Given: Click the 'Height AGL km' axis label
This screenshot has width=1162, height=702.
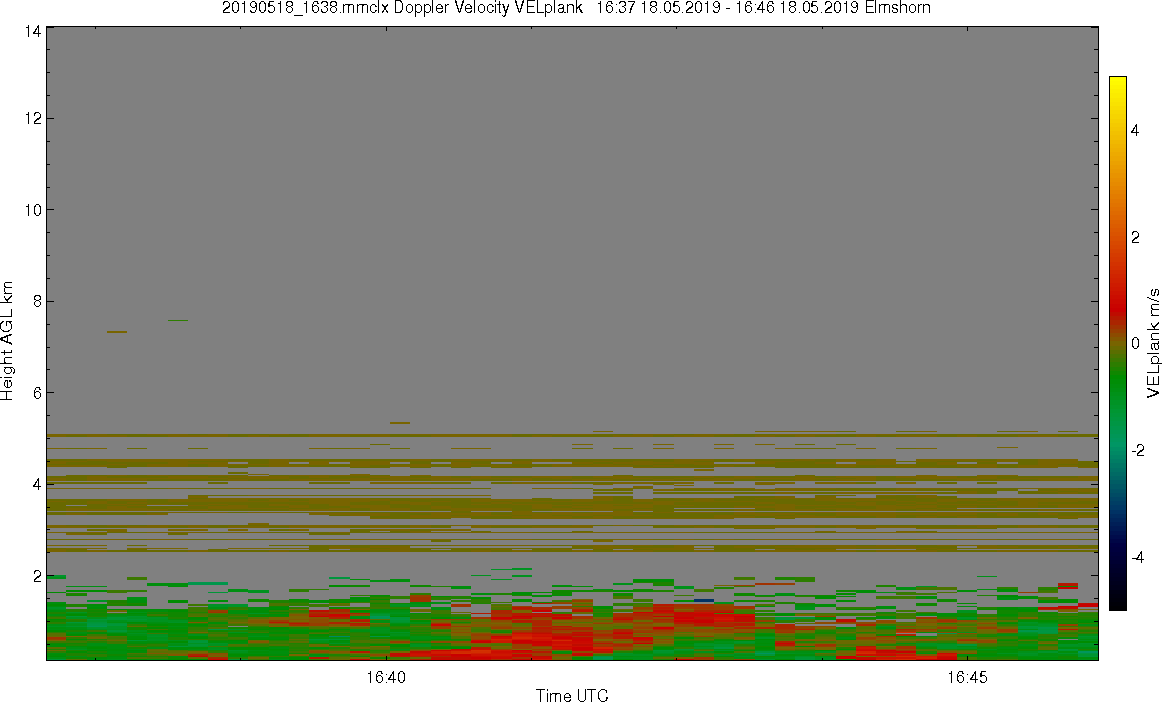Looking at the screenshot, I should pyautogui.click(x=8, y=341).
